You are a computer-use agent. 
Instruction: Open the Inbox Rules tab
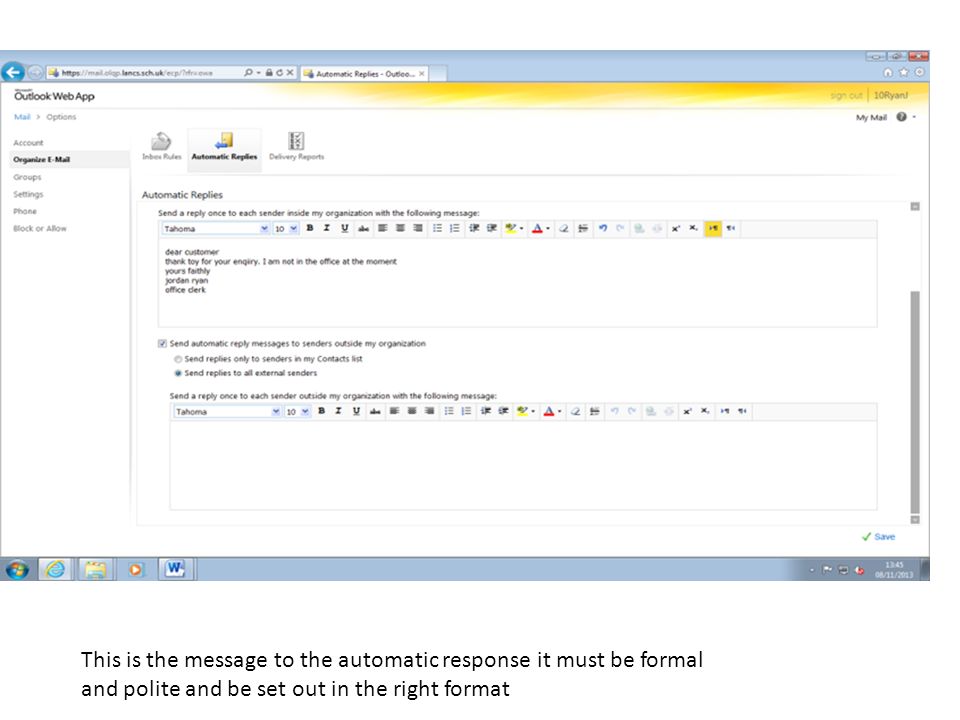click(x=162, y=147)
